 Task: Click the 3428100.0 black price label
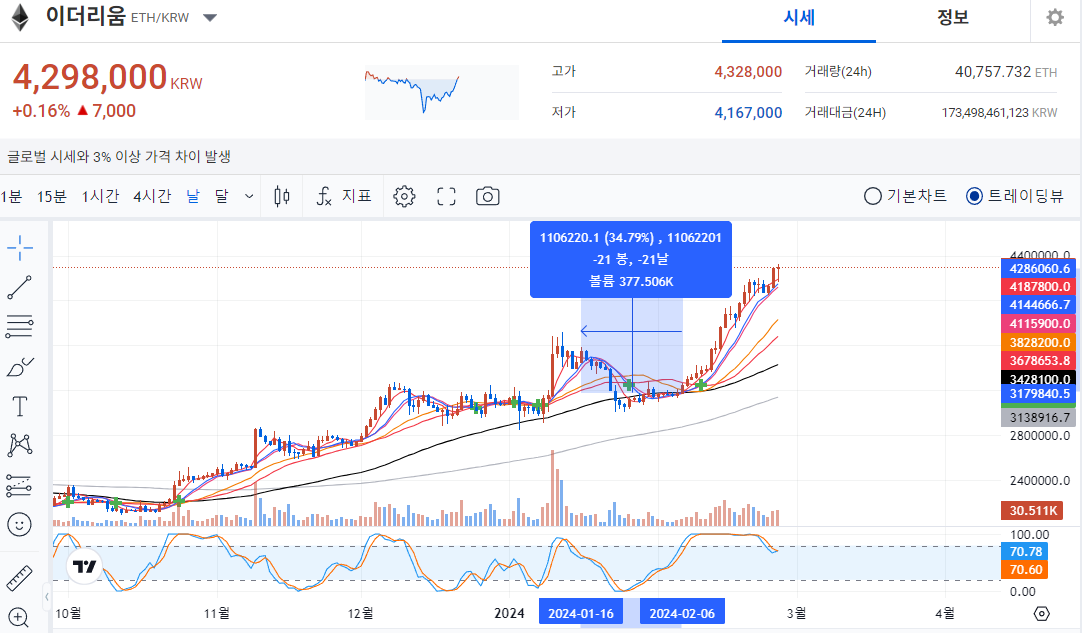pos(1039,379)
